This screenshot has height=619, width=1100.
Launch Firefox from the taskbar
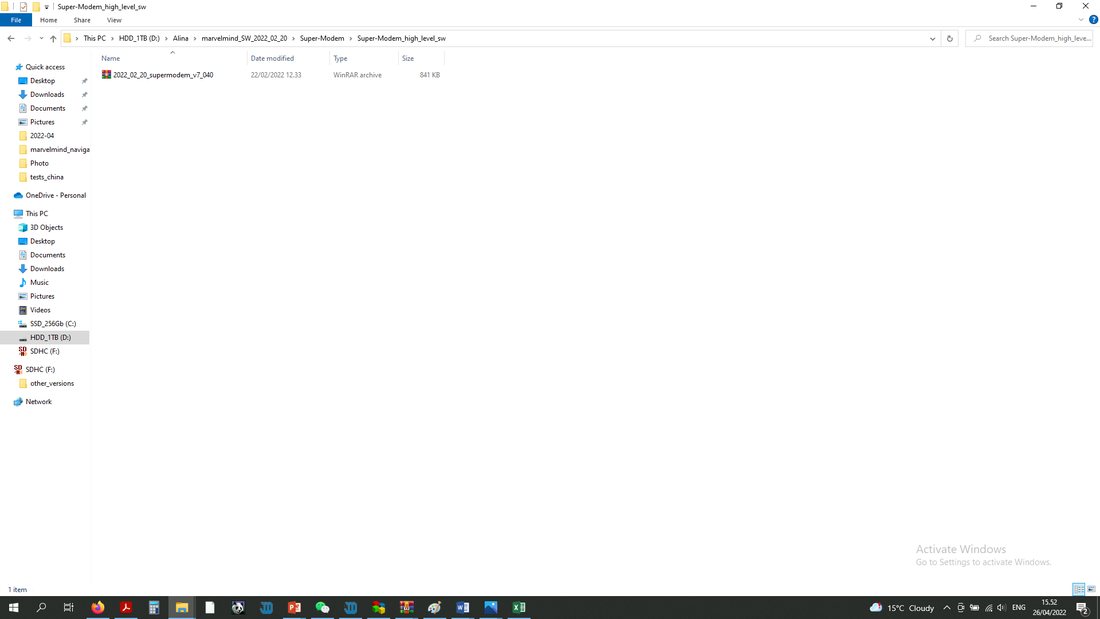pos(98,608)
